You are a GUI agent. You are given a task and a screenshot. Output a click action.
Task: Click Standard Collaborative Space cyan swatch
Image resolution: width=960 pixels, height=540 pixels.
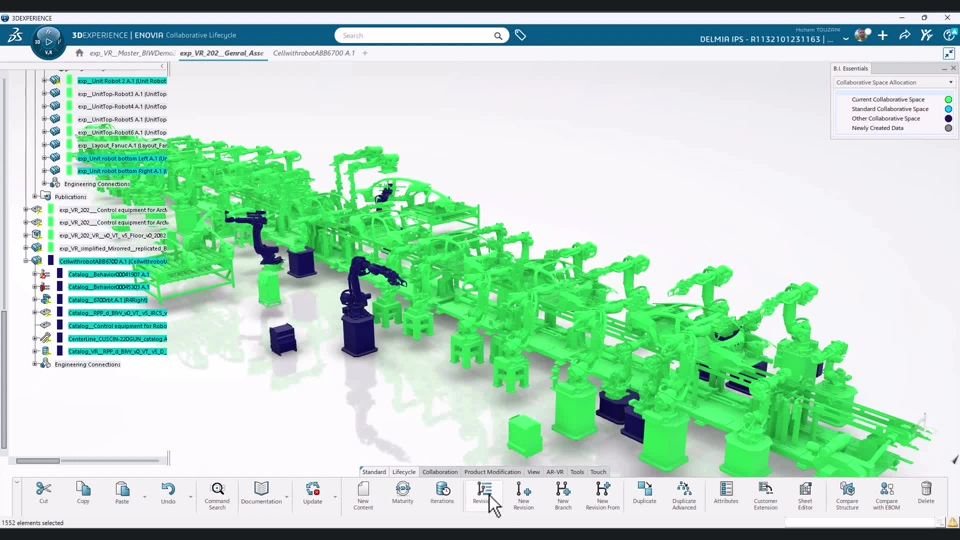[948, 109]
